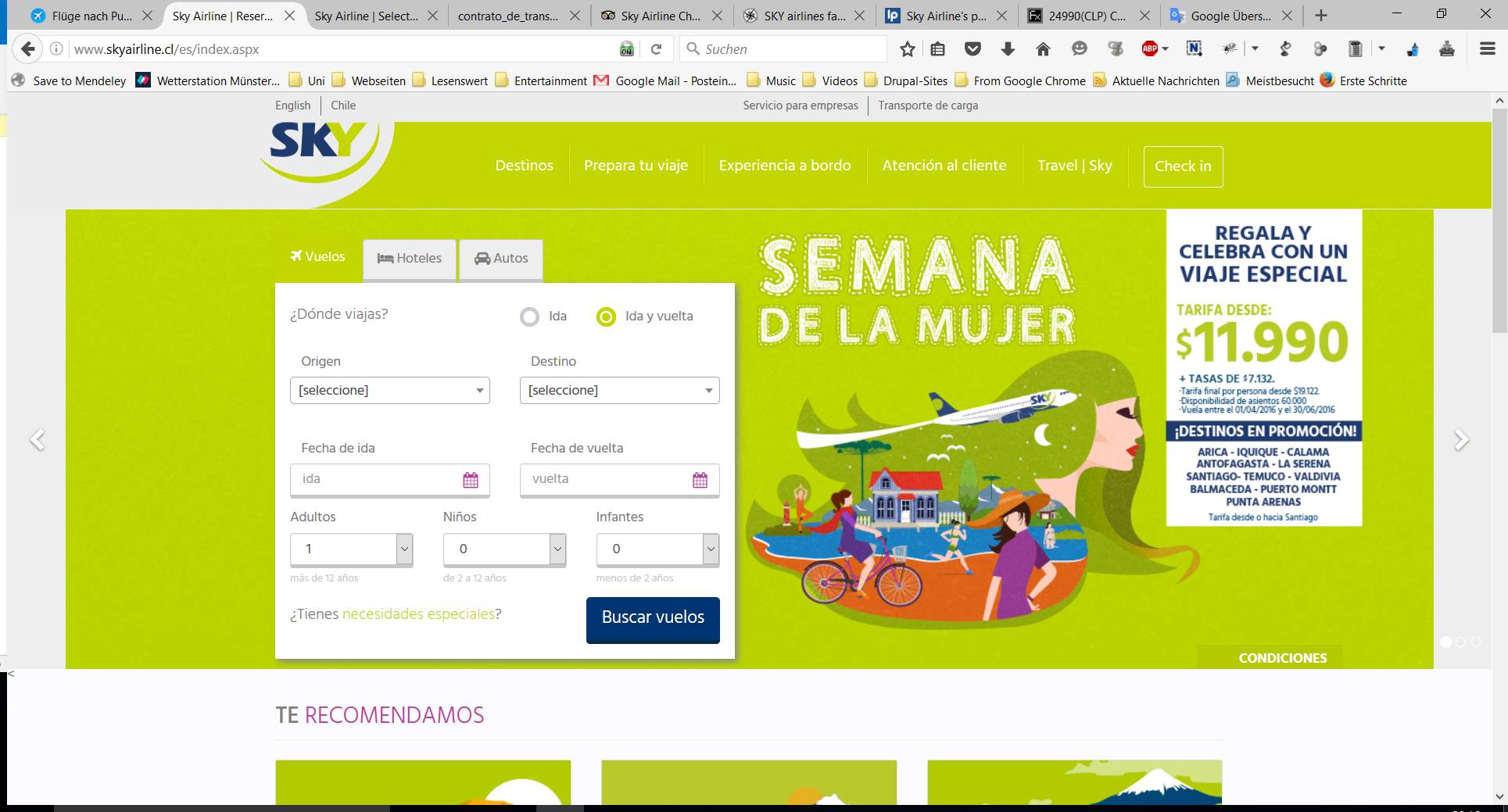The width and height of the screenshot is (1508, 812).
Task: Expand the Origen dropdown
Action: [x=390, y=390]
